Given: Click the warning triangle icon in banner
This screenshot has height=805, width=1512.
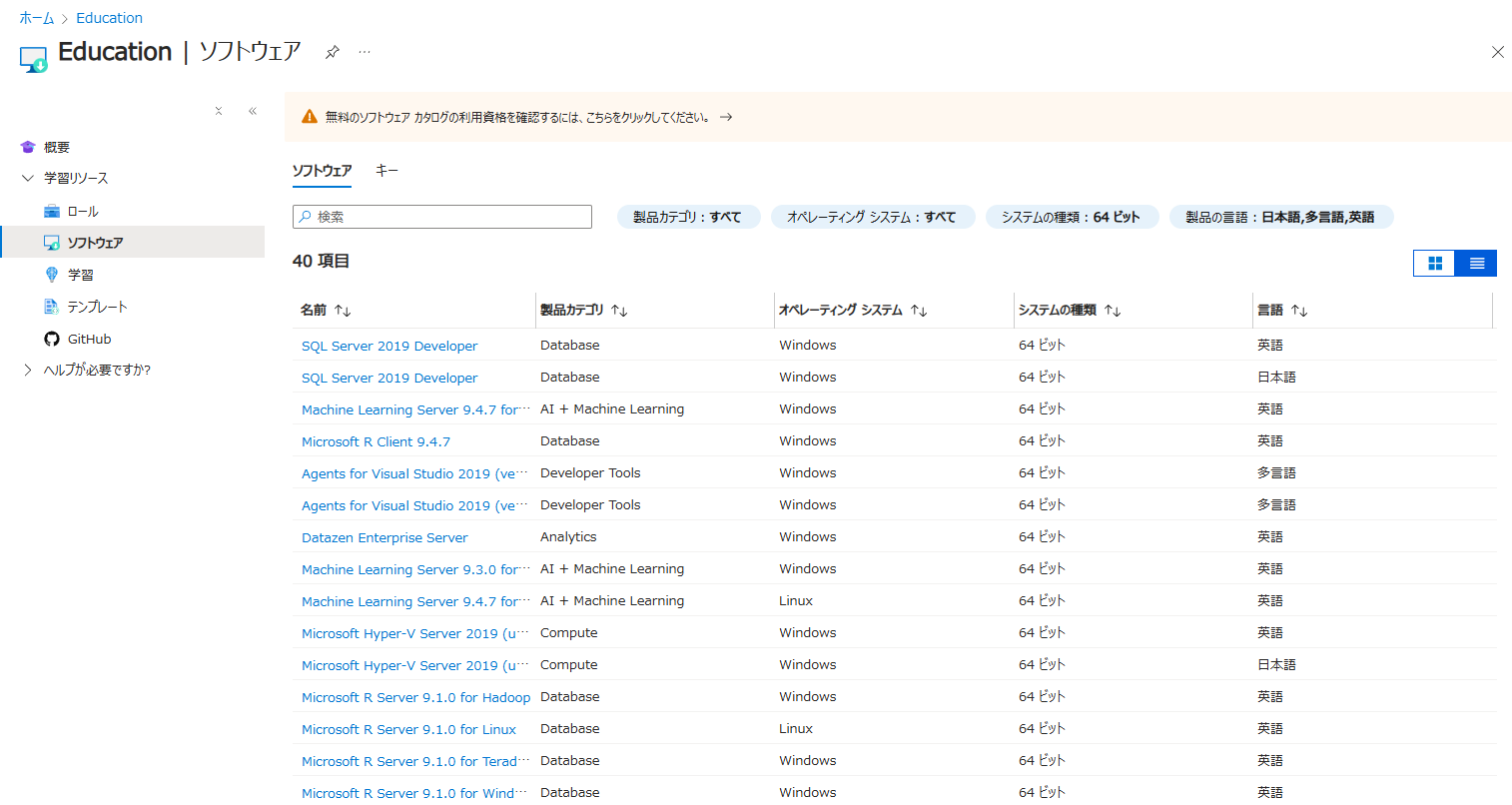Looking at the screenshot, I should click(x=310, y=117).
